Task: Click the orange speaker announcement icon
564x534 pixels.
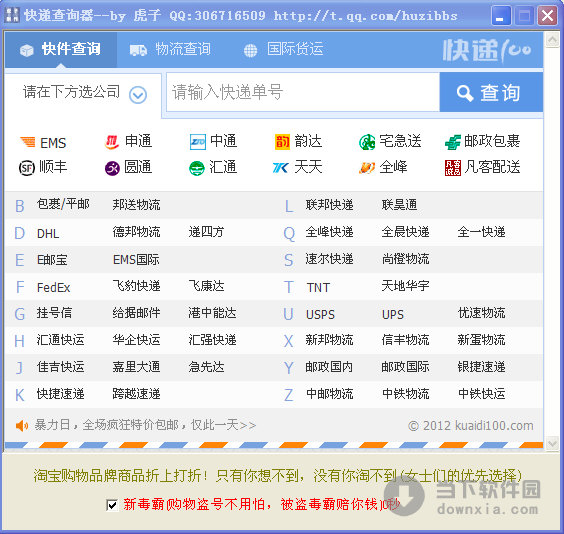Action: pyautogui.click(x=22, y=425)
